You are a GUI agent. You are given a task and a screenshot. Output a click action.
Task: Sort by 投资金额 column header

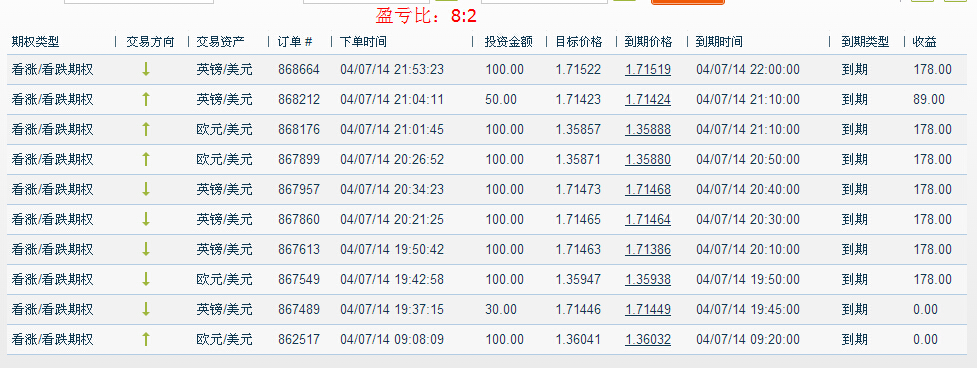point(509,42)
